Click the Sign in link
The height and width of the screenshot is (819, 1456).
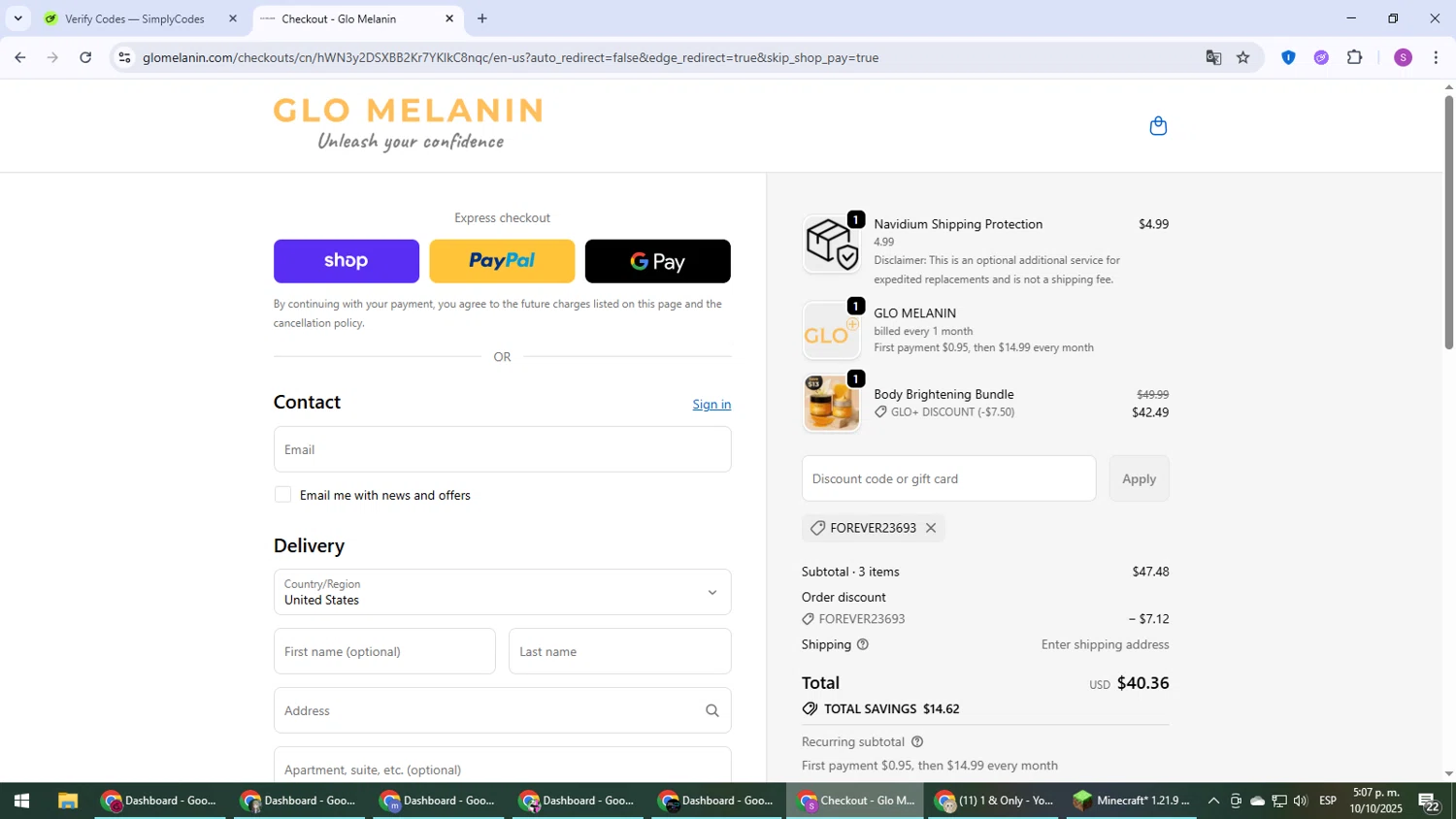click(x=711, y=405)
